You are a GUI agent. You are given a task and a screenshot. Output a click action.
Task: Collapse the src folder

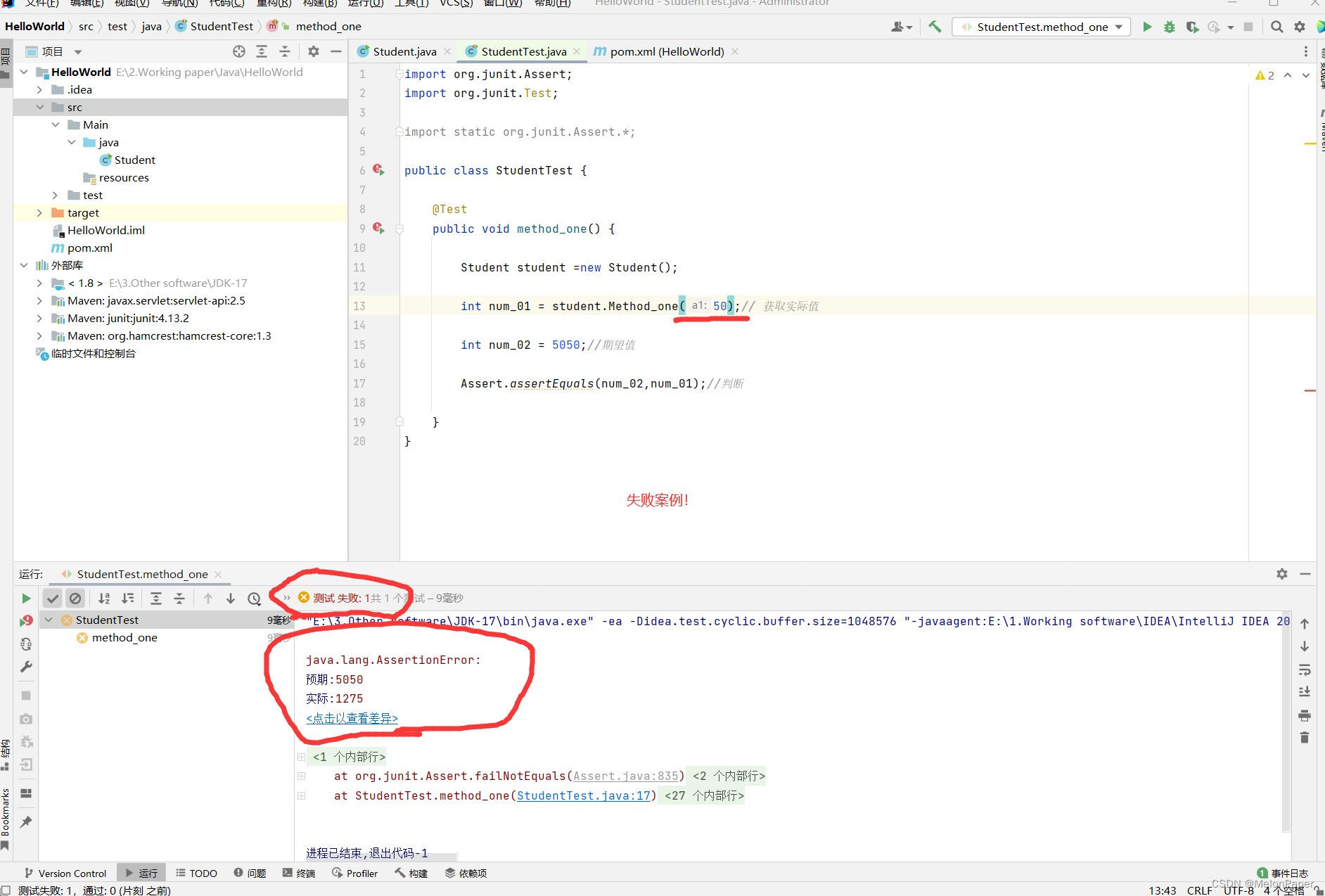[39, 107]
